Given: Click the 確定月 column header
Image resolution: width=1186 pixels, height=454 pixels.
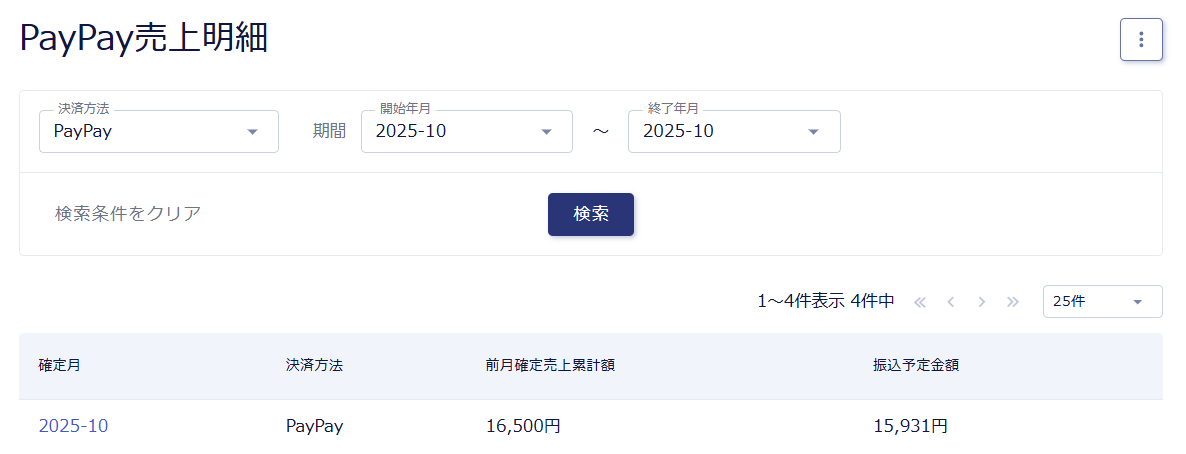Looking at the screenshot, I should pyautogui.click(x=60, y=366).
